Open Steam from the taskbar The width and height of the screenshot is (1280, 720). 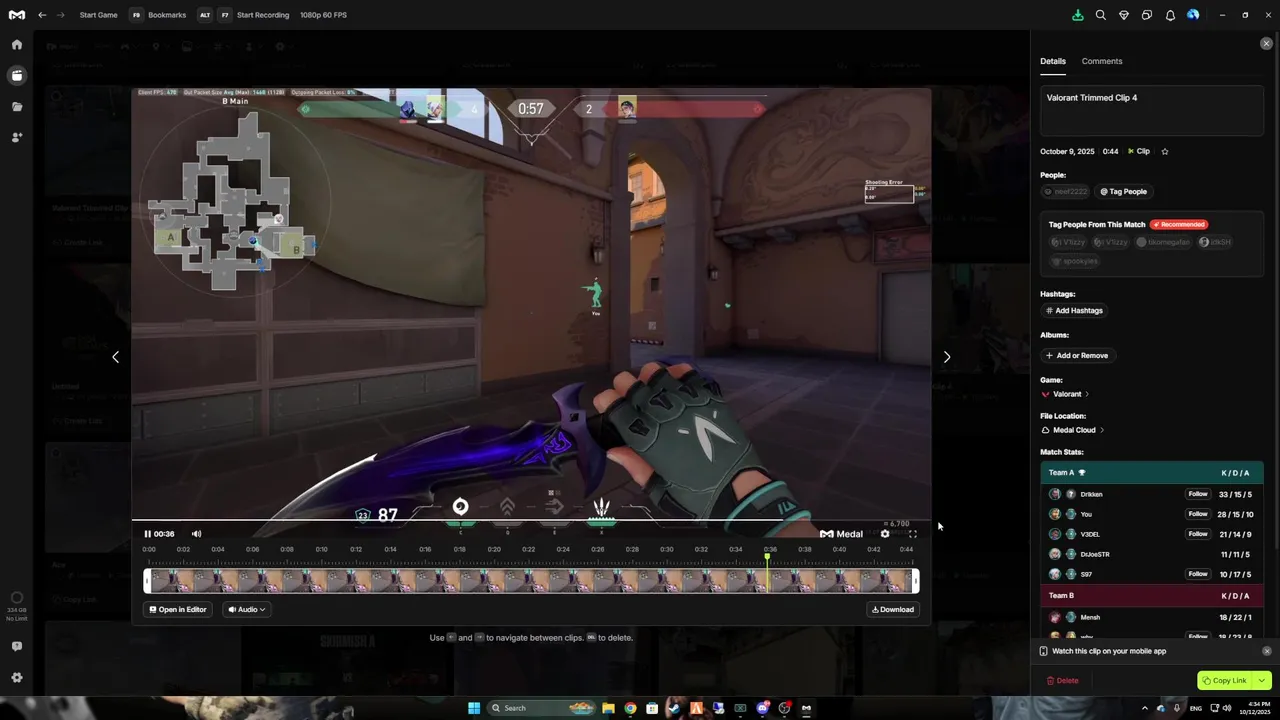[x=674, y=708]
